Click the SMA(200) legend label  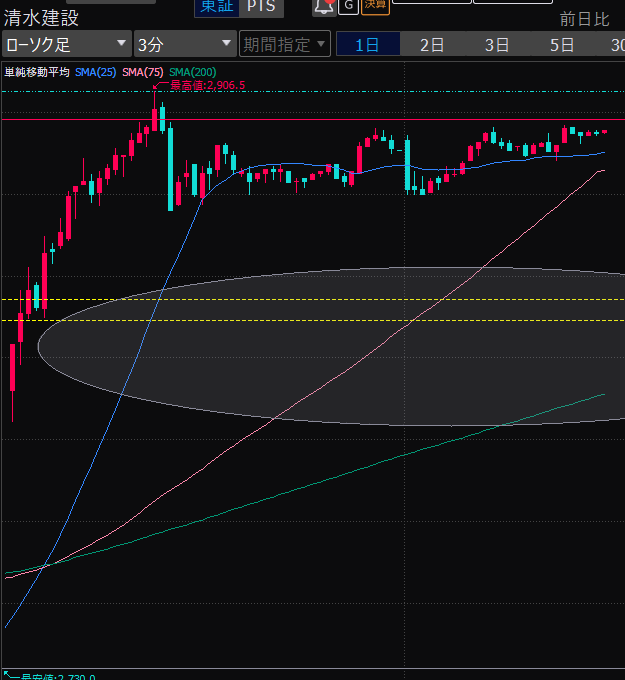pos(192,72)
